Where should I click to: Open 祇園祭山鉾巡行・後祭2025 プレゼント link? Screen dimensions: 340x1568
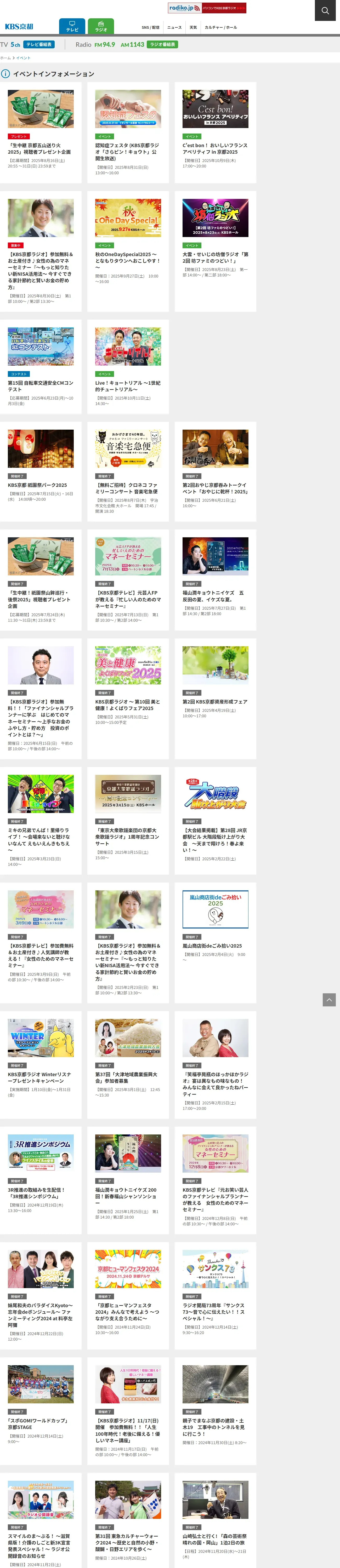tap(39, 599)
